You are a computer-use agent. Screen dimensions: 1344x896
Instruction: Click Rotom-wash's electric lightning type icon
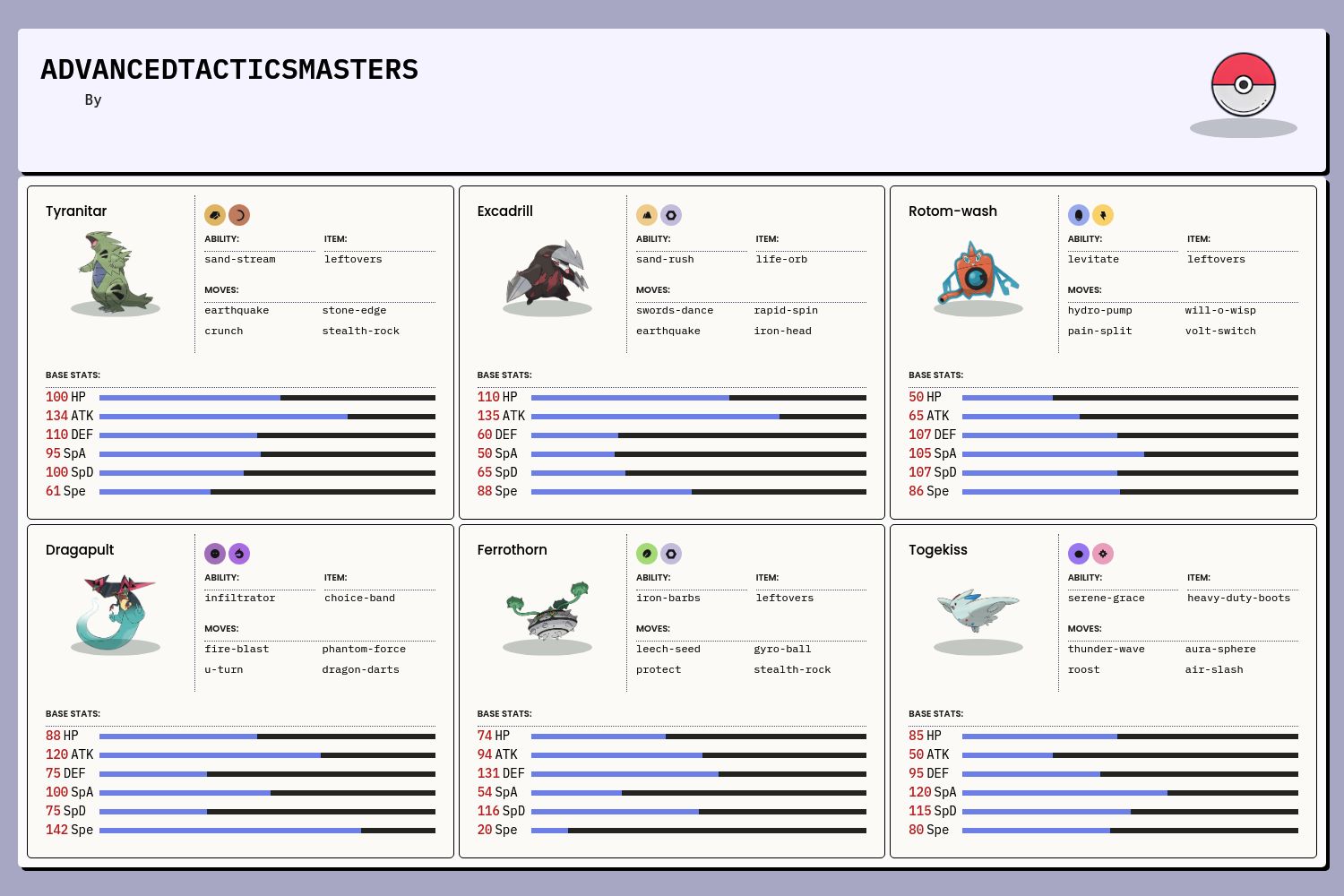click(x=1103, y=215)
